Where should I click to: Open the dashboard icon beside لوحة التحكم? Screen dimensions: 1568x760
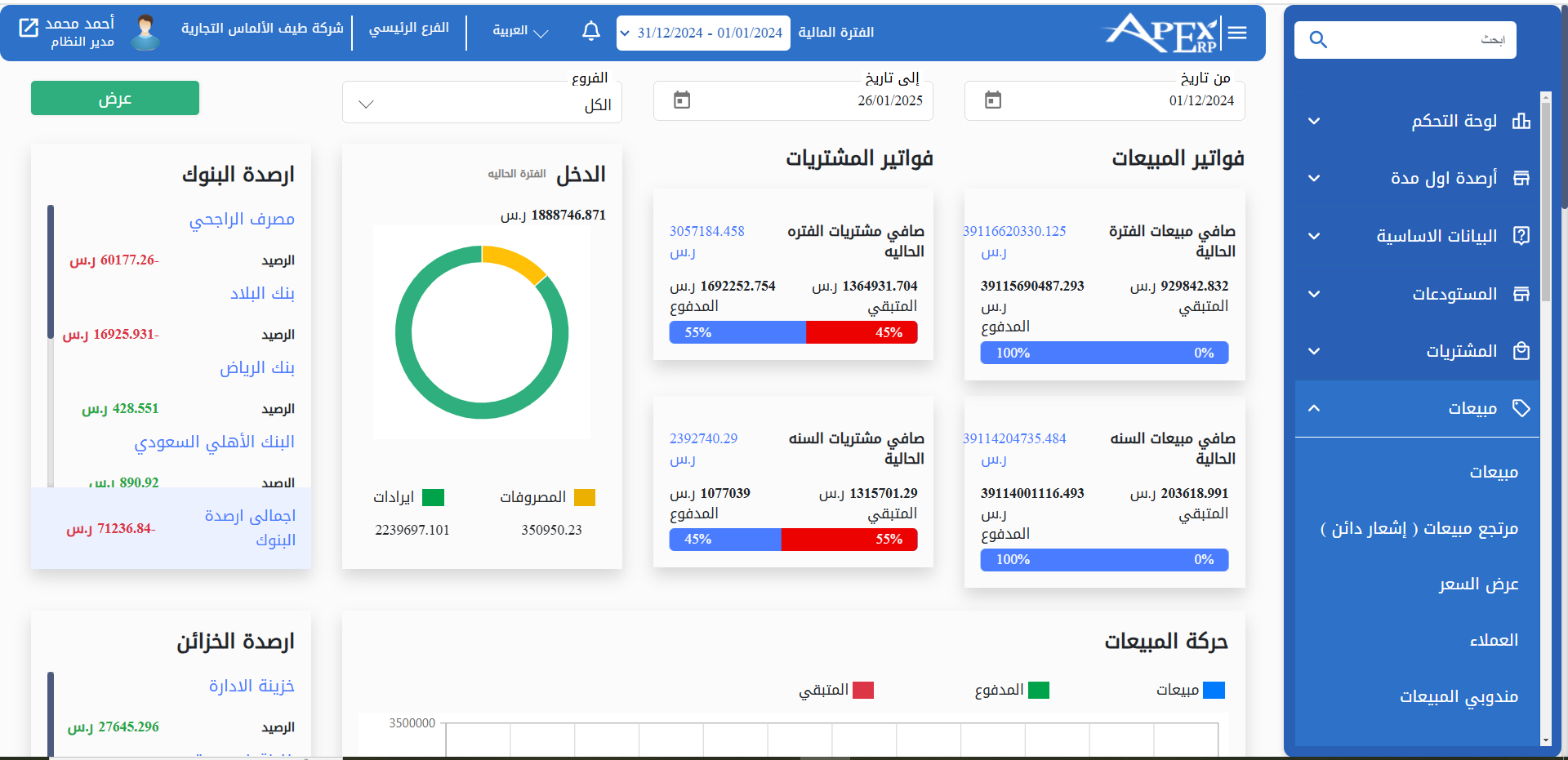pos(1522,120)
